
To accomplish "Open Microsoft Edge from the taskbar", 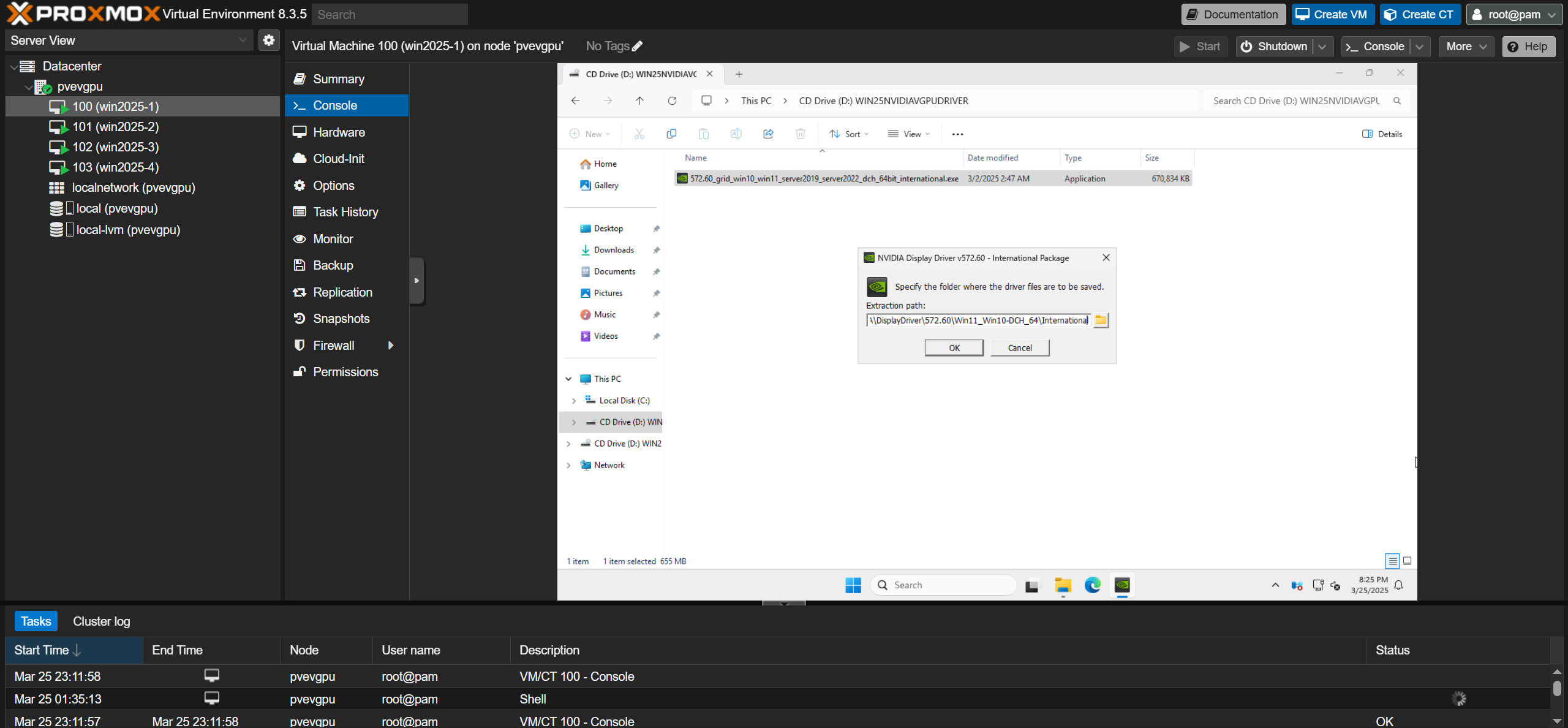I will 1093,585.
